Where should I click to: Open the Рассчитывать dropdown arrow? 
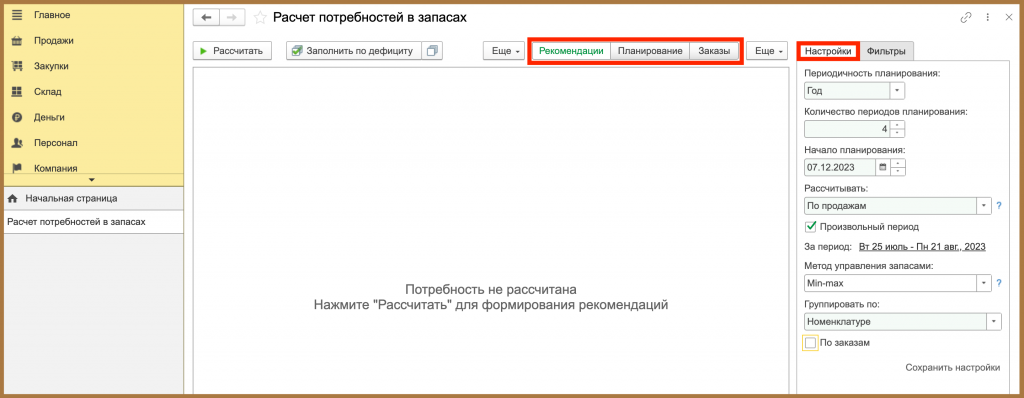click(984, 206)
